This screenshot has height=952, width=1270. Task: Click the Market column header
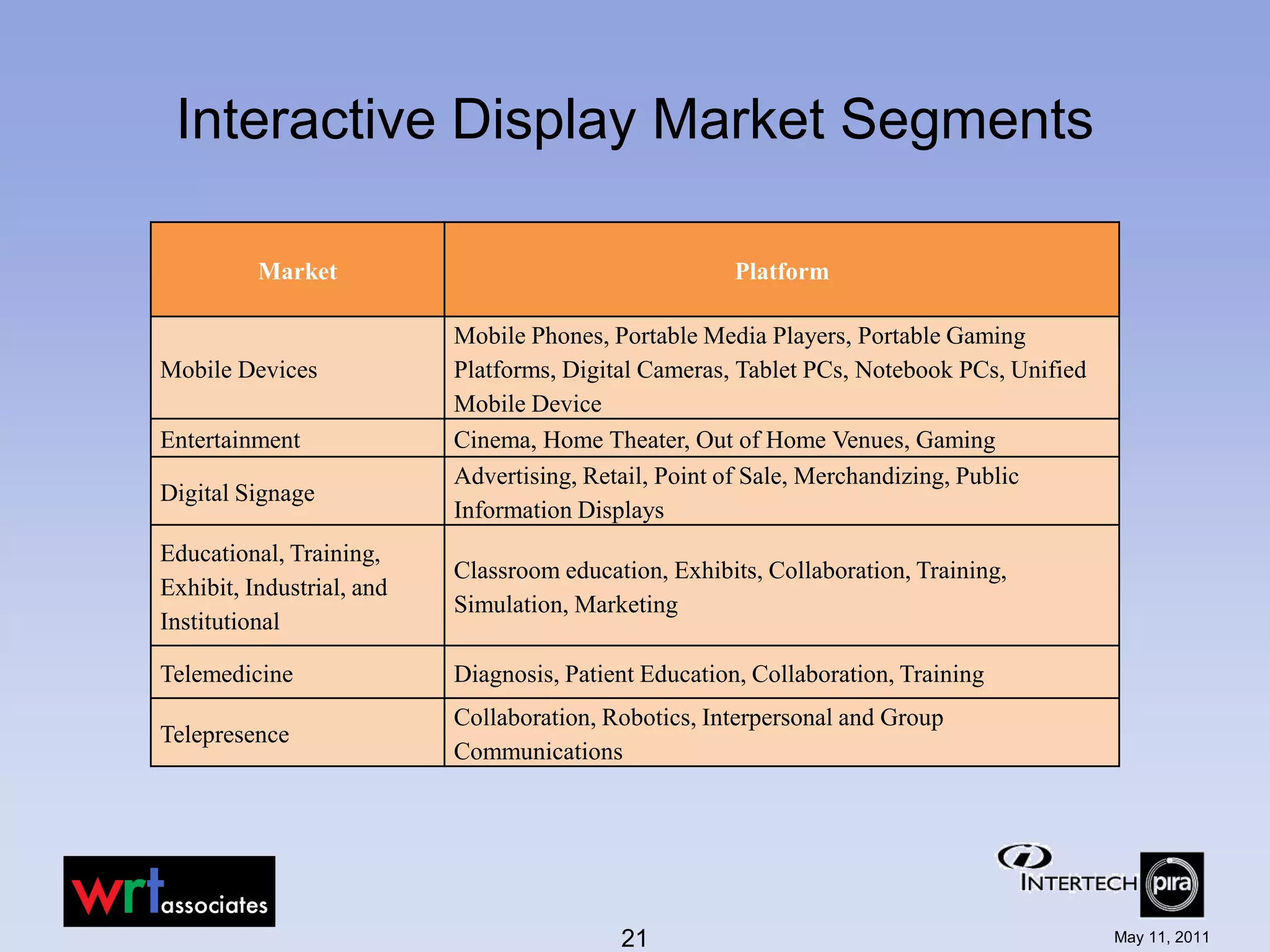298,270
